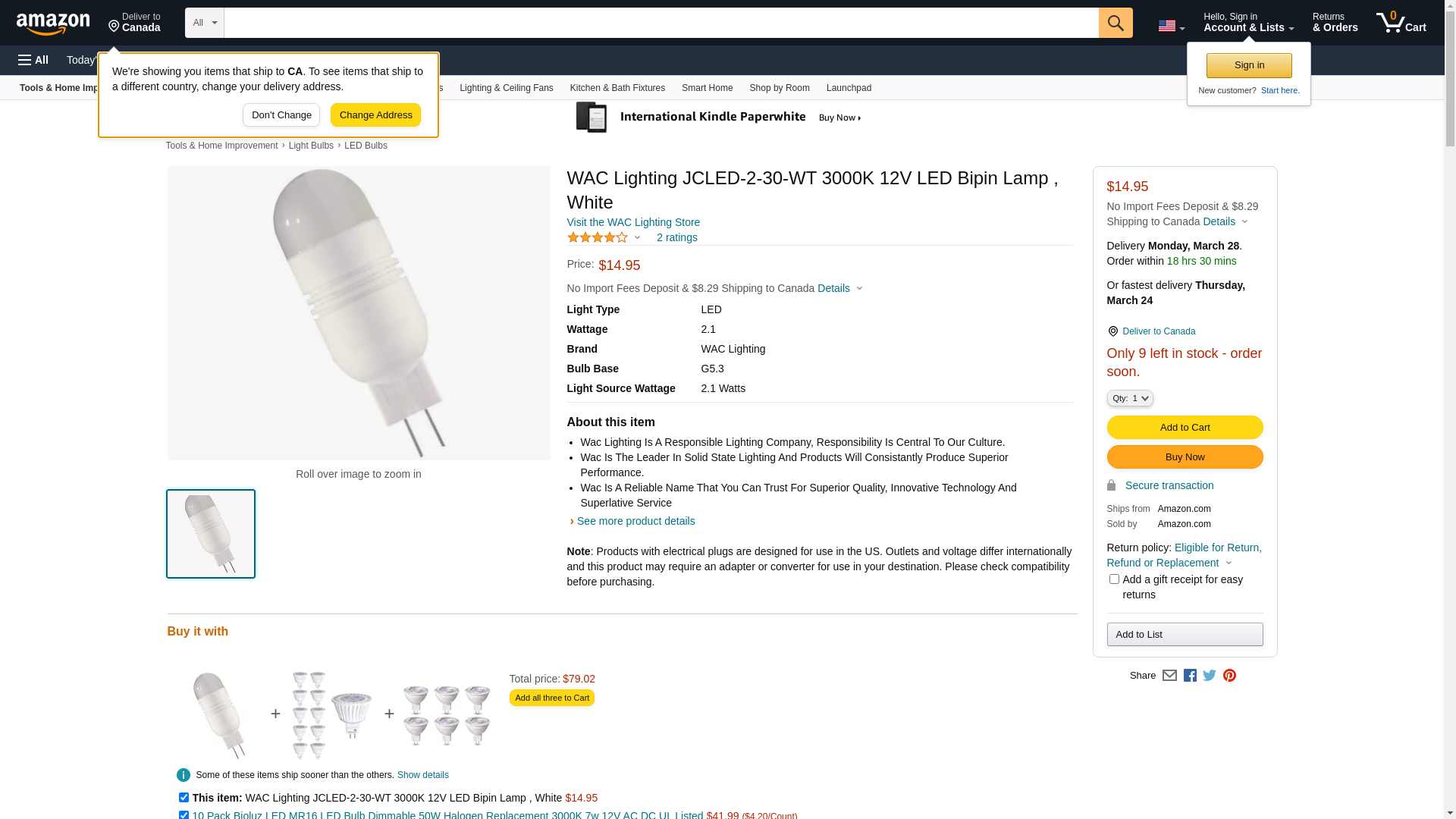Viewport: 1456px width, 819px height.
Task: Open the Qty quantity dropdown
Action: click(1130, 398)
